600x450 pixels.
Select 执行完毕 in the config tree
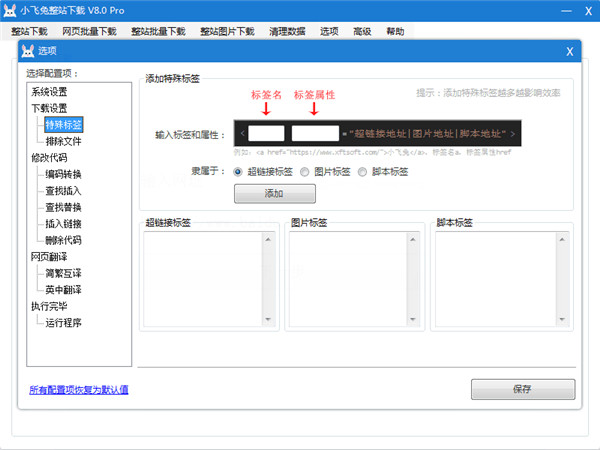(49, 306)
